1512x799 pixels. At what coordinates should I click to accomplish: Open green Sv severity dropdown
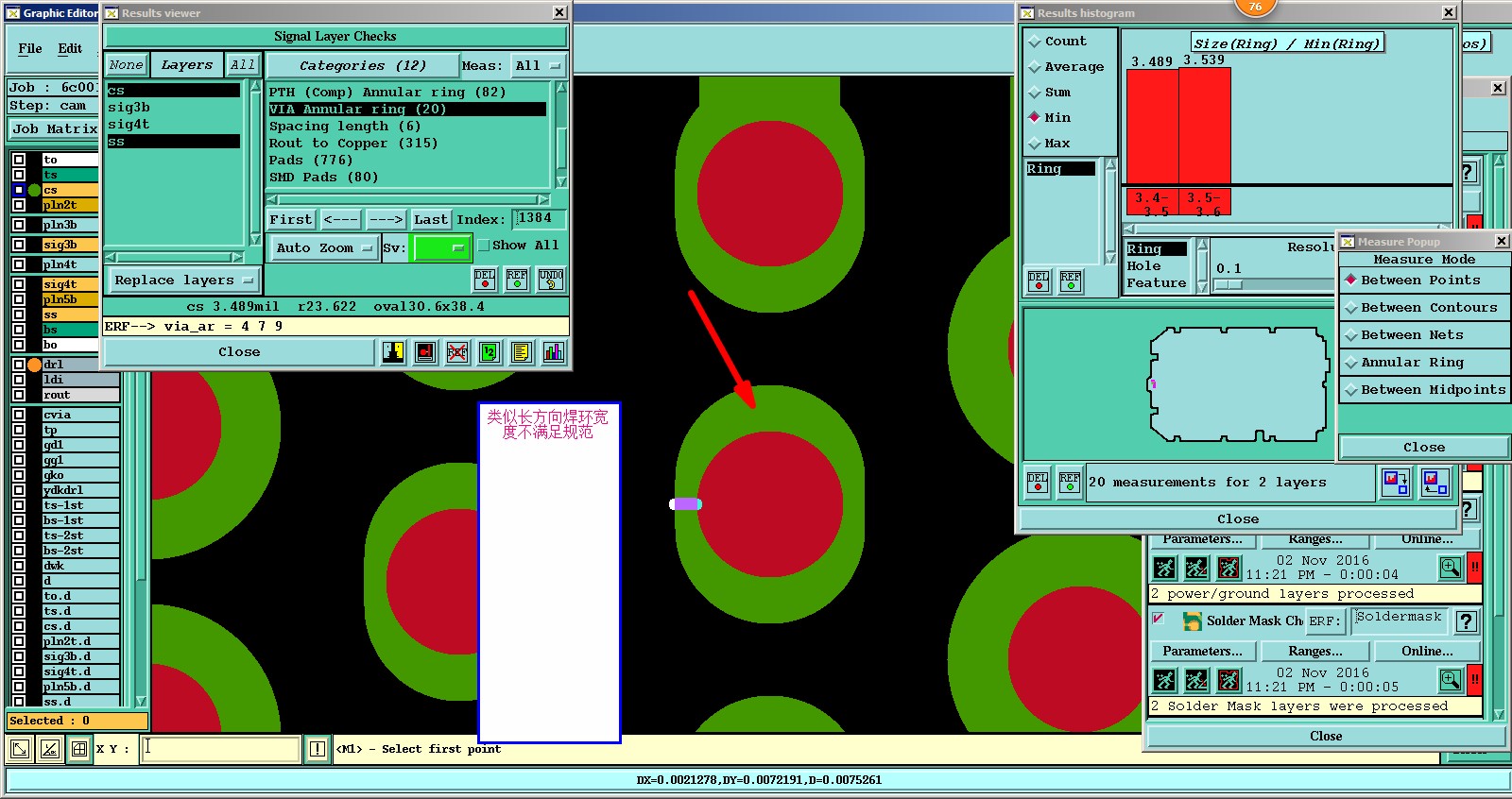pos(441,248)
